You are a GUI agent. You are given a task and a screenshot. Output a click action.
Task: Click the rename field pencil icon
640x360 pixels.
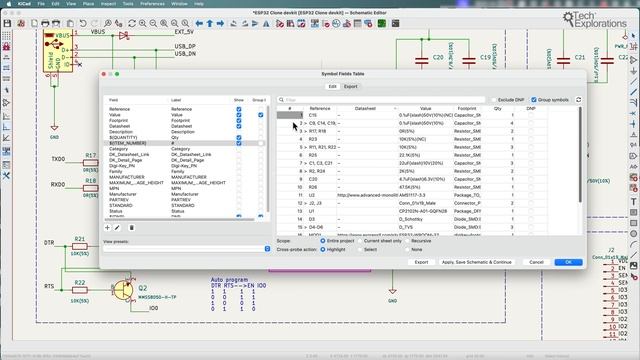click(117, 228)
